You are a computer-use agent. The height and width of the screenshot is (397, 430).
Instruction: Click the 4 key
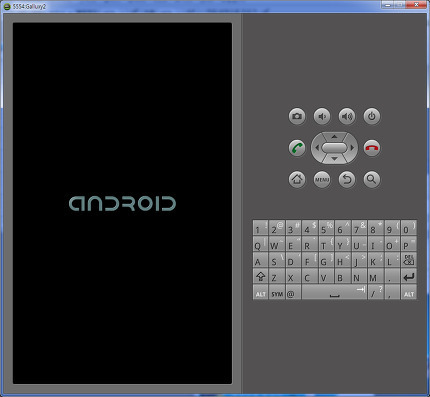pyautogui.click(x=310, y=228)
